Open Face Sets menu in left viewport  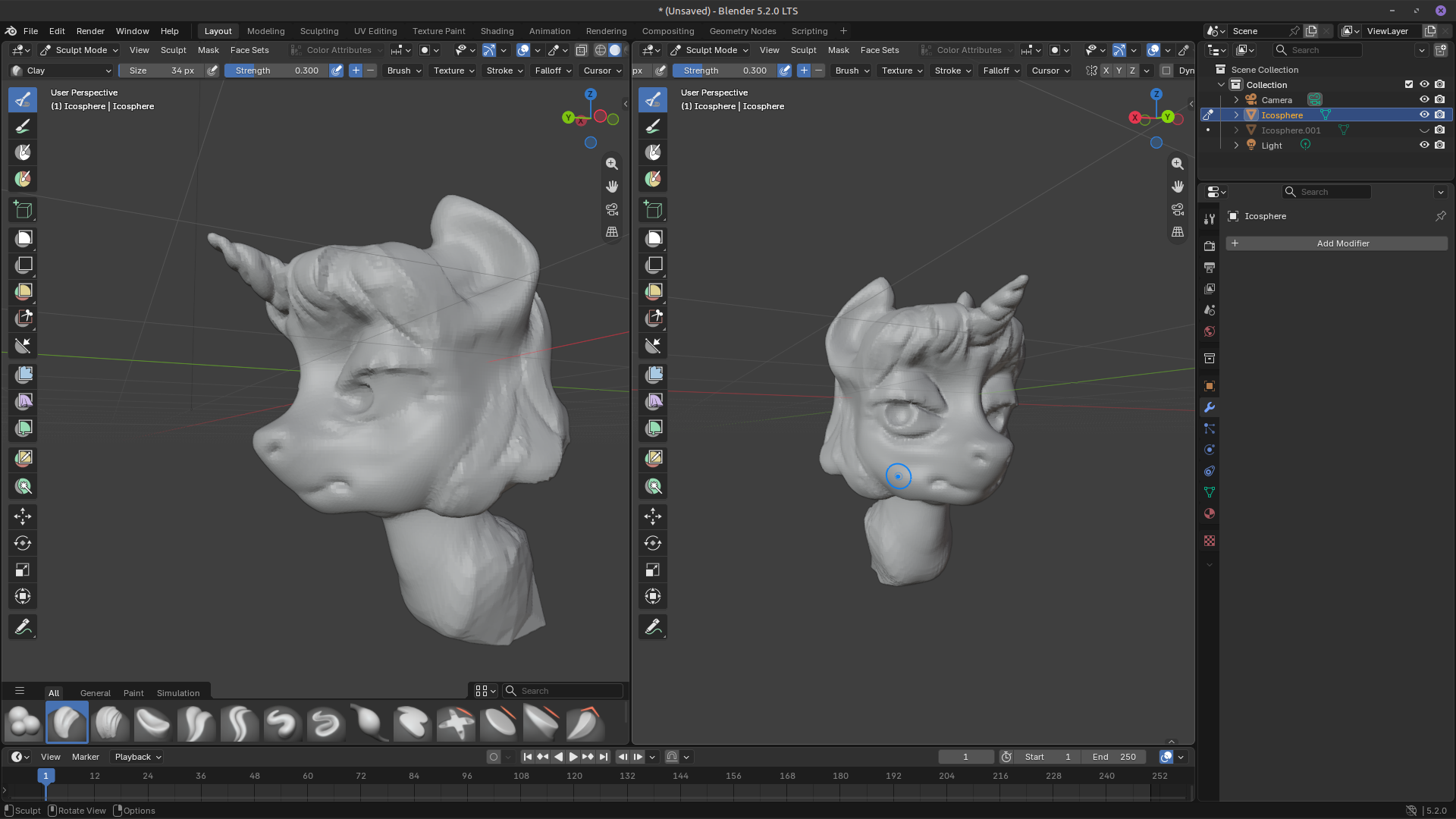[x=249, y=50]
